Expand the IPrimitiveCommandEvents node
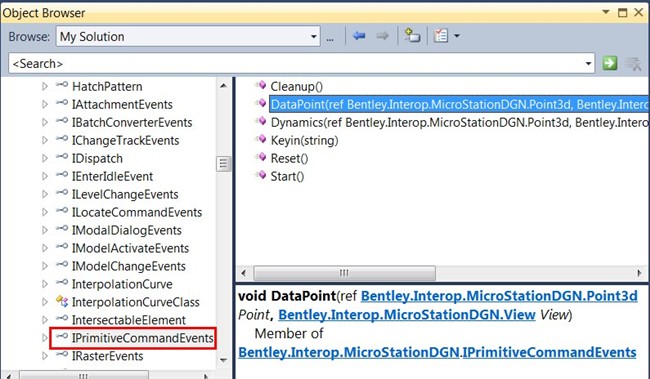Image resolution: width=650 pixels, height=379 pixels. pos(45,338)
